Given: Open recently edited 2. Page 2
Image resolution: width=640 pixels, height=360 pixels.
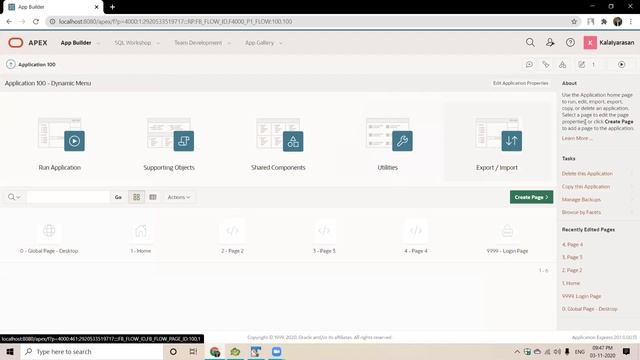Looking at the screenshot, I should click(x=572, y=270).
